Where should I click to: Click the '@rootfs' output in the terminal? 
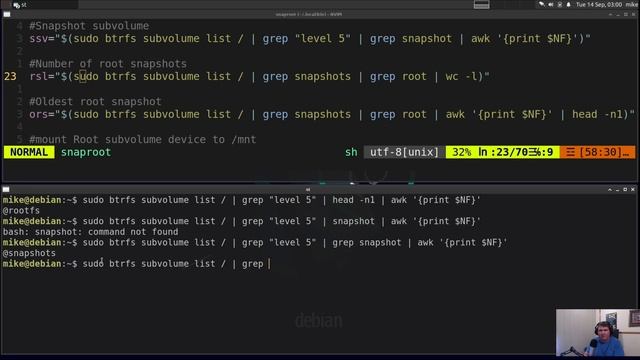(21, 211)
